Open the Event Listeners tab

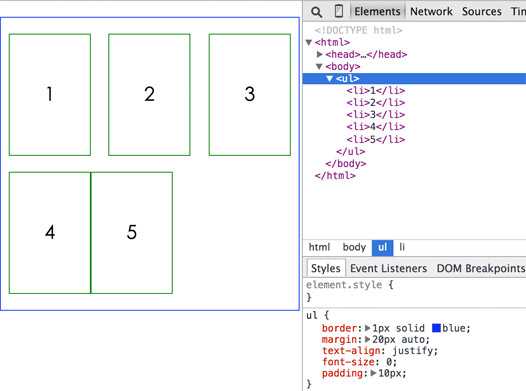[388, 268]
